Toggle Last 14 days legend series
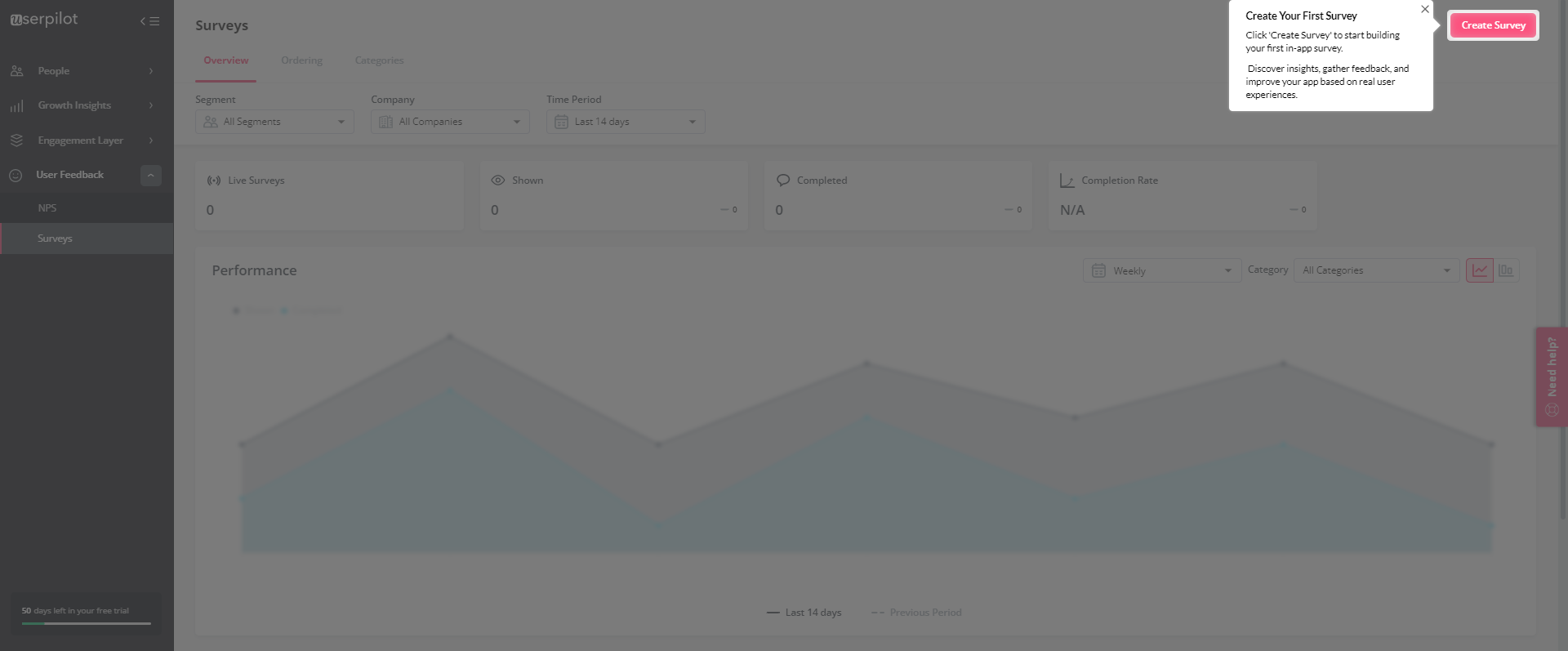This screenshot has width=1568, height=651. [x=804, y=613]
